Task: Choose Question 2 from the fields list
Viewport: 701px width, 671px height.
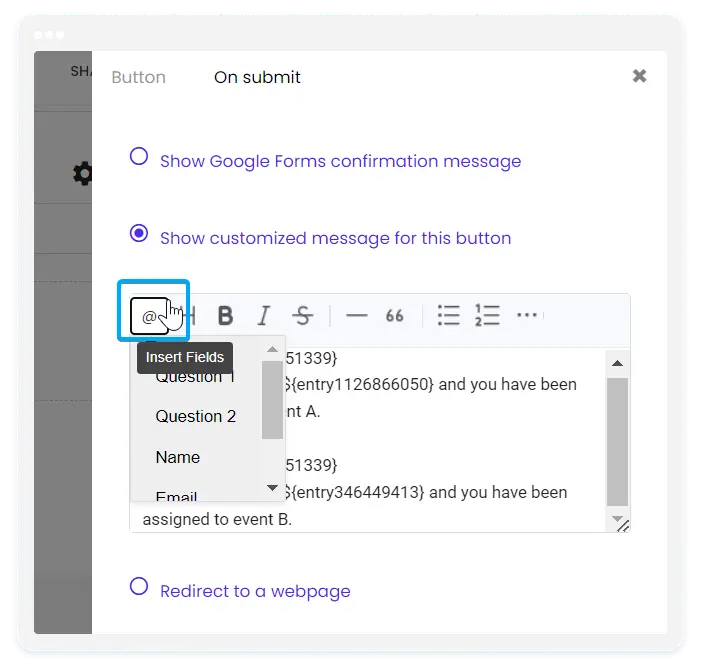Action: (196, 416)
